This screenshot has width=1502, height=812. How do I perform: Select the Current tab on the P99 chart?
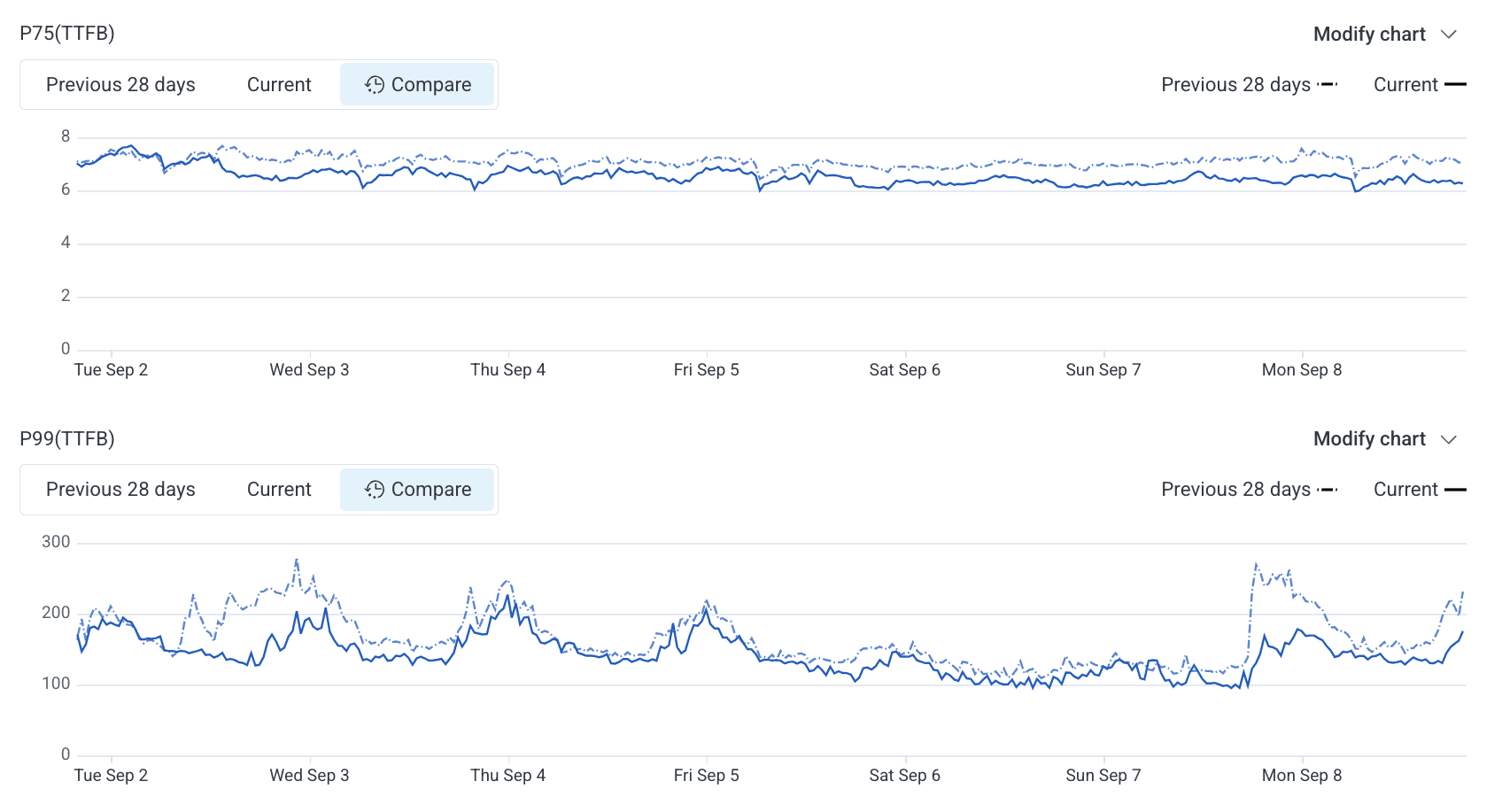(279, 490)
